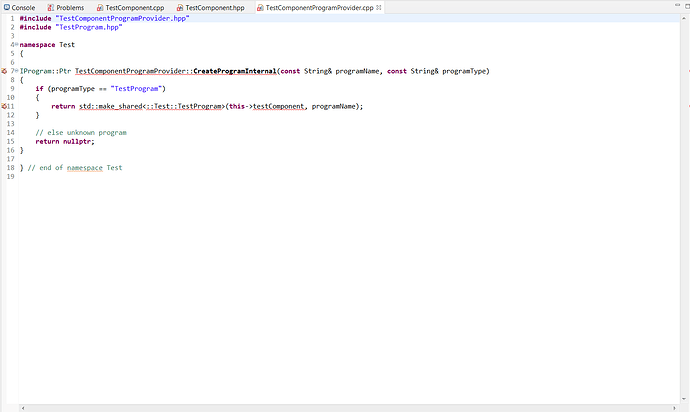The width and height of the screenshot is (690, 412).
Task: Click the overview ruler error mark for line 7
Action: (x=688, y=71)
